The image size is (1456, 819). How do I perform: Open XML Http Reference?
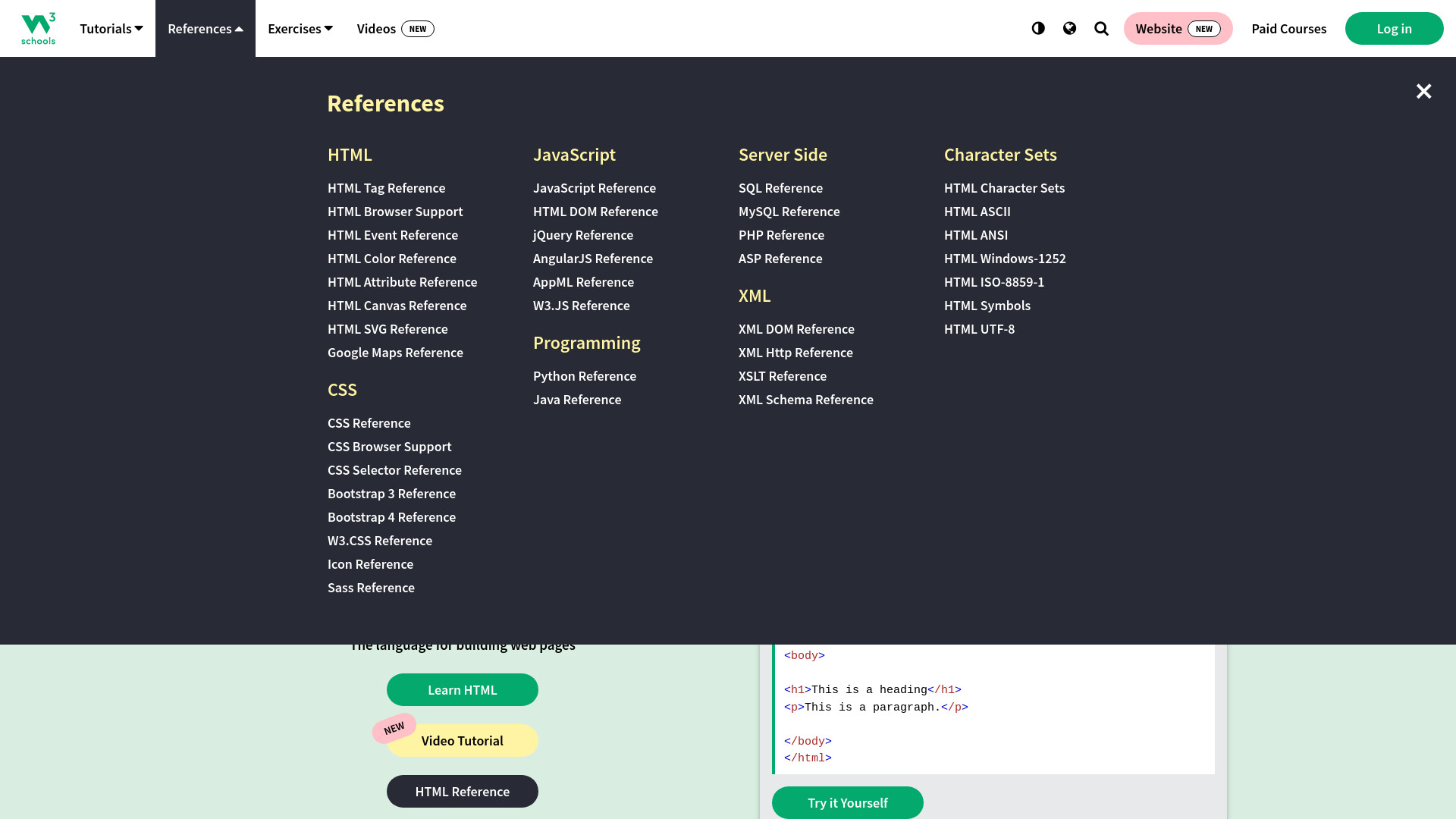point(795,353)
